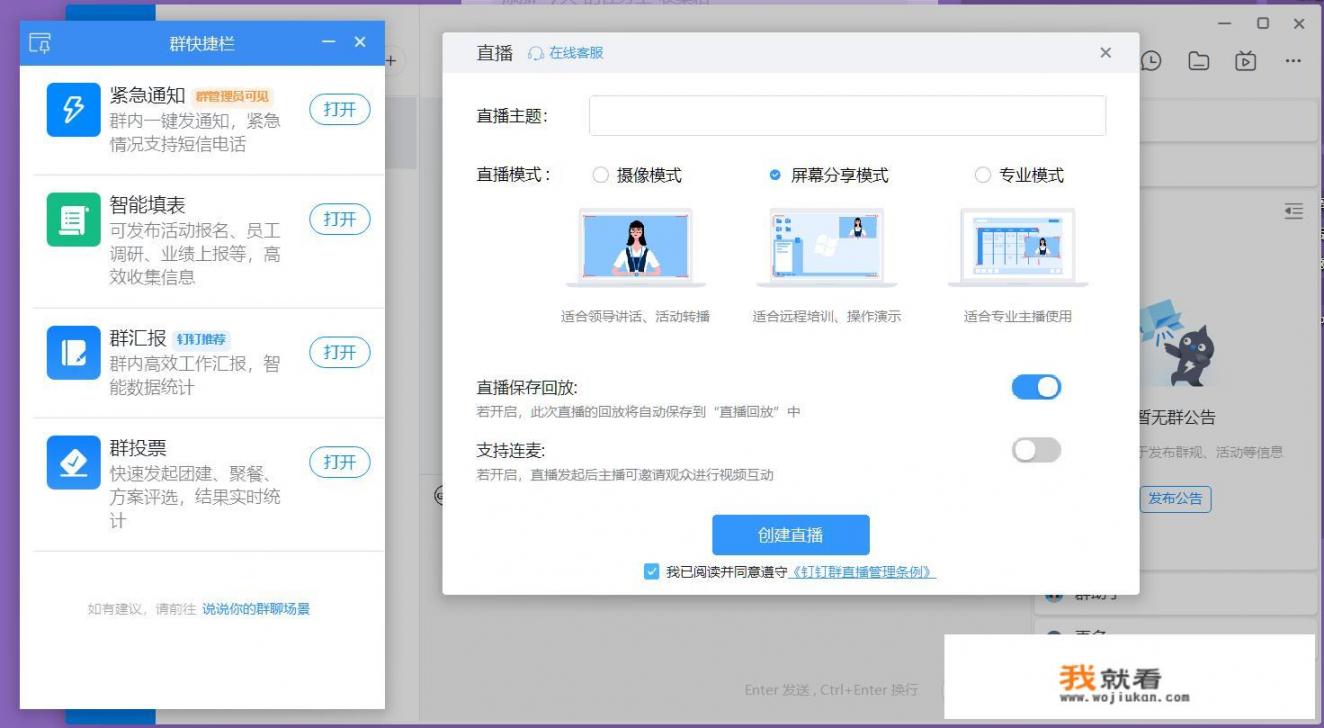The width and height of the screenshot is (1324, 728).
Task: Uncheck the 我已阅读并同意遵守 checkbox
Action: (x=652, y=572)
